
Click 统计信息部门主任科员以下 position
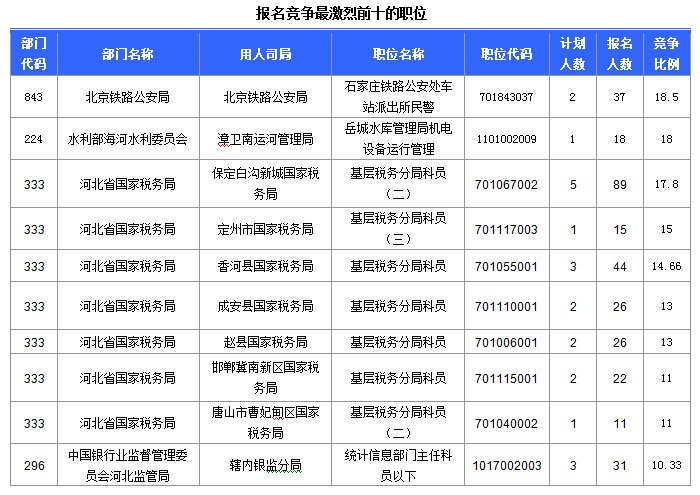tap(398, 466)
